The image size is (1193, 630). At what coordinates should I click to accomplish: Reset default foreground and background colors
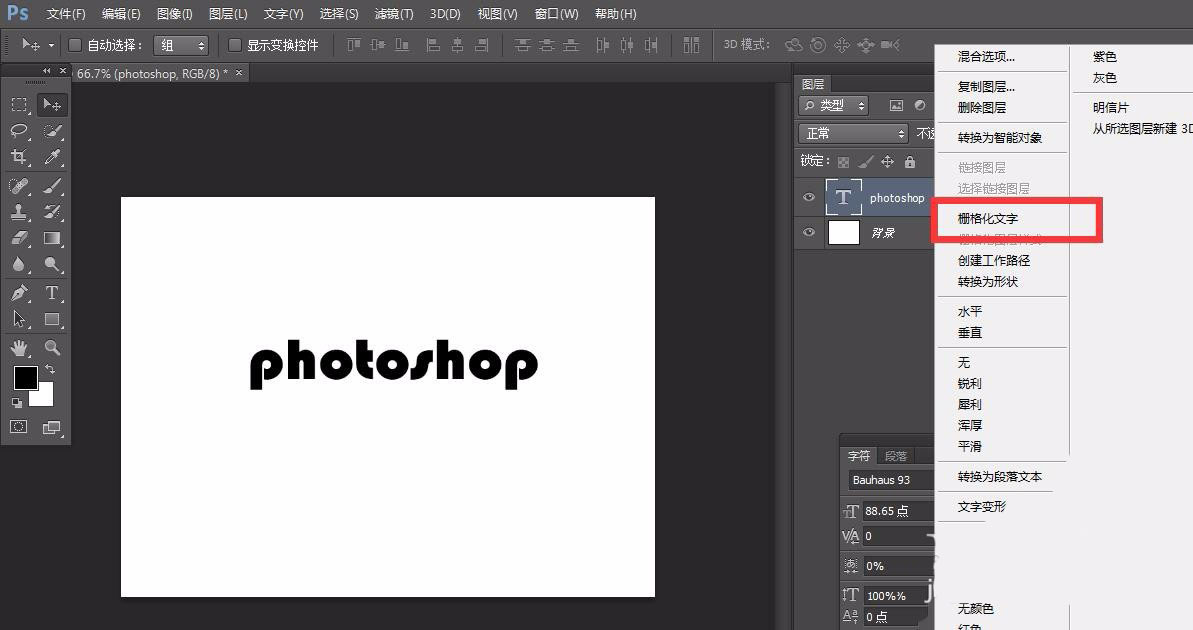pos(17,402)
